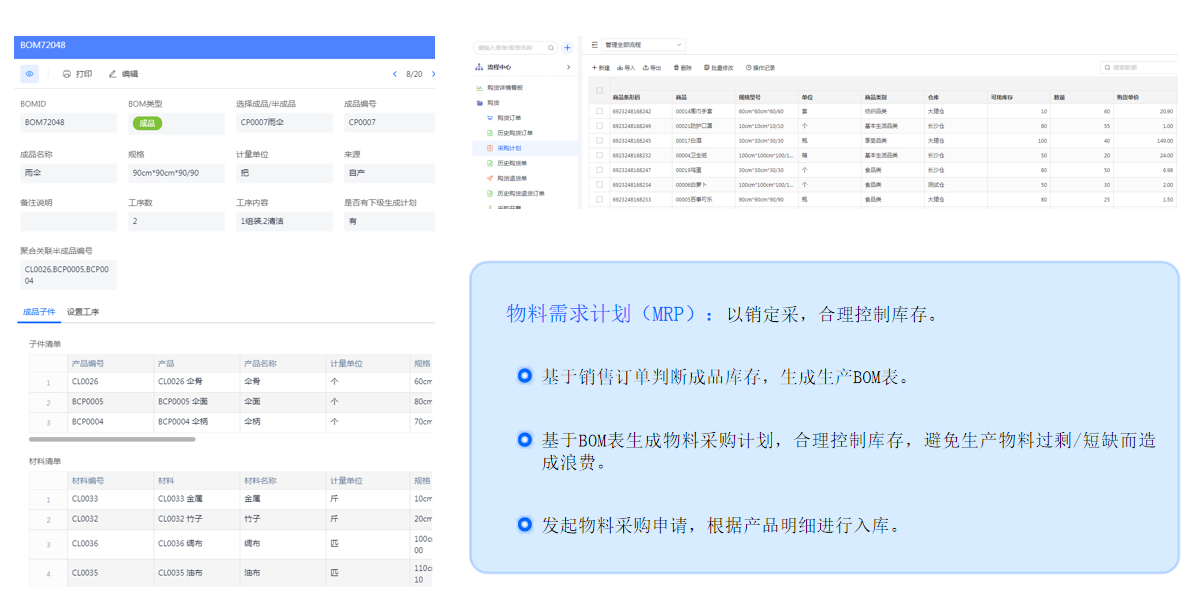The image size is (1197, 606).
Task: Check the row for 00014围巾手套
Action: coord(600,111)
